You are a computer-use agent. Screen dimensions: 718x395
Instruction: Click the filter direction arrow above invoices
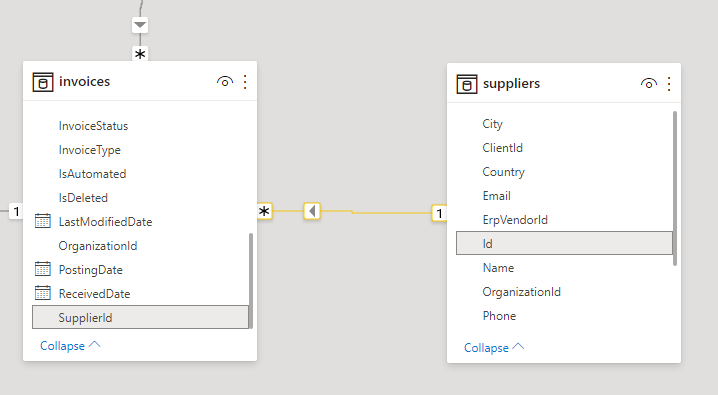[x=140, y=25]
